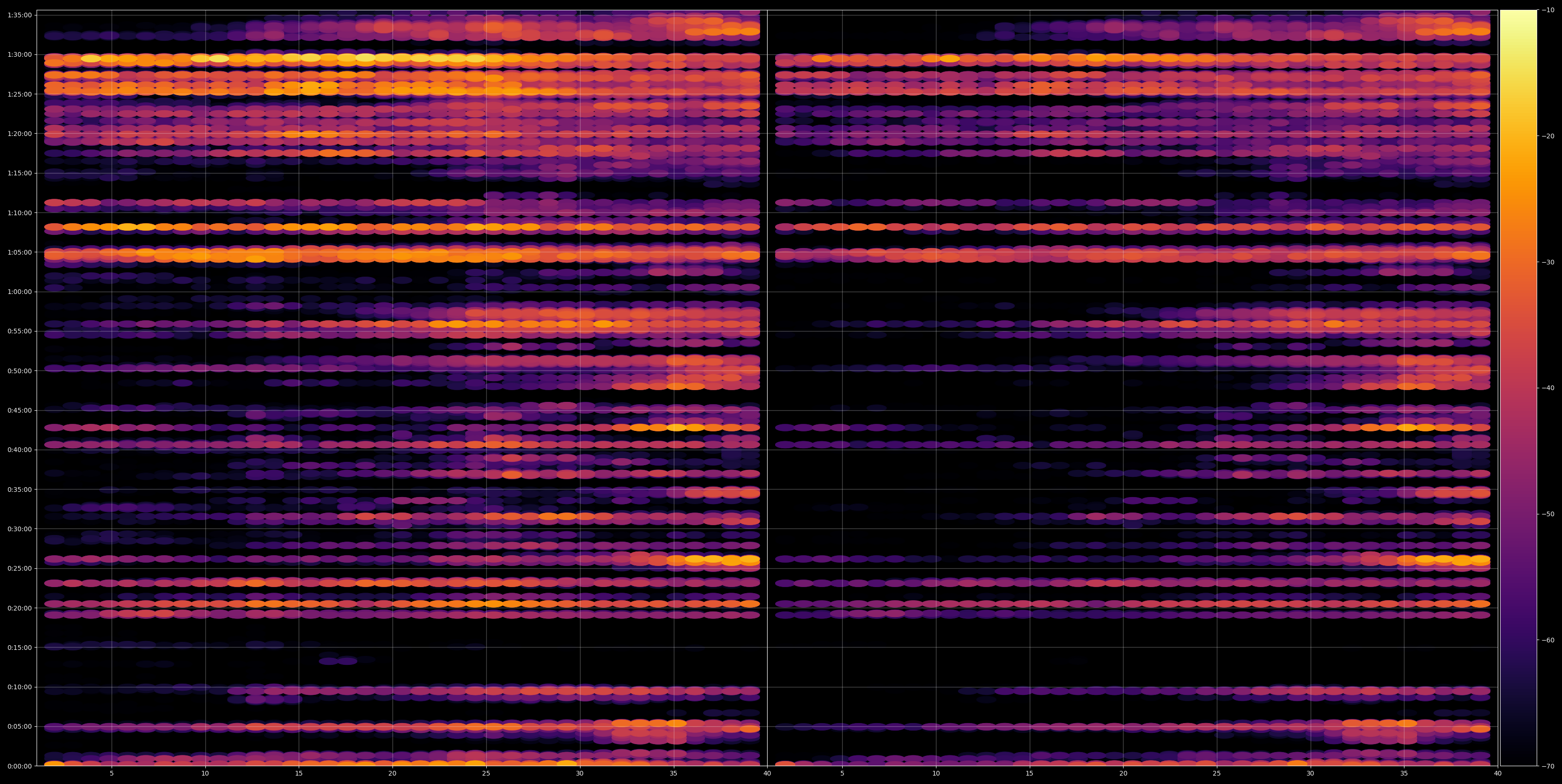Screen dimensions: 1562x784
Task: Click x-axis label 25 of left plot
Action: (x=486, y=773)
